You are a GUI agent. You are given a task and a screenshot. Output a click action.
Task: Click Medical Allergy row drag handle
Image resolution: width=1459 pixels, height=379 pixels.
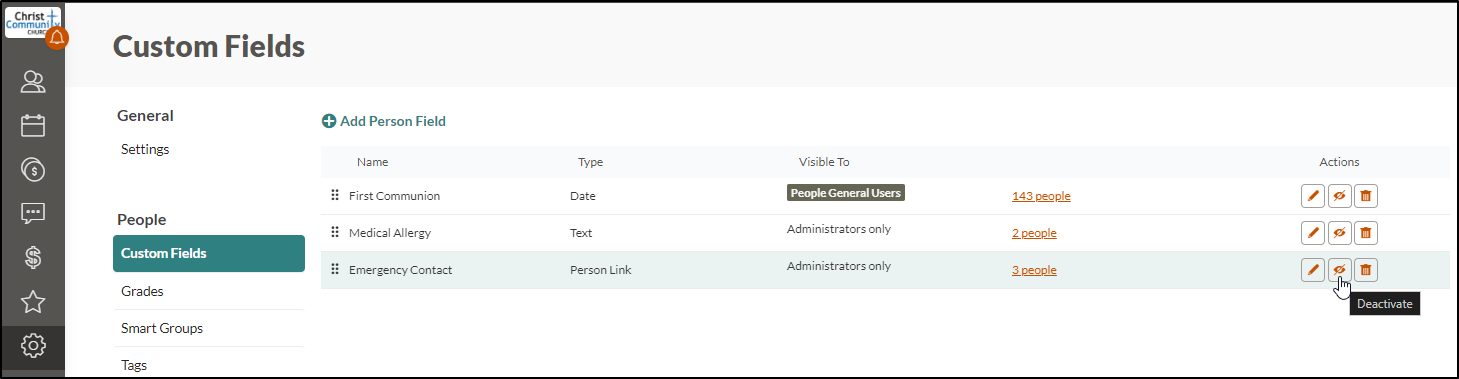pos(335,233)
